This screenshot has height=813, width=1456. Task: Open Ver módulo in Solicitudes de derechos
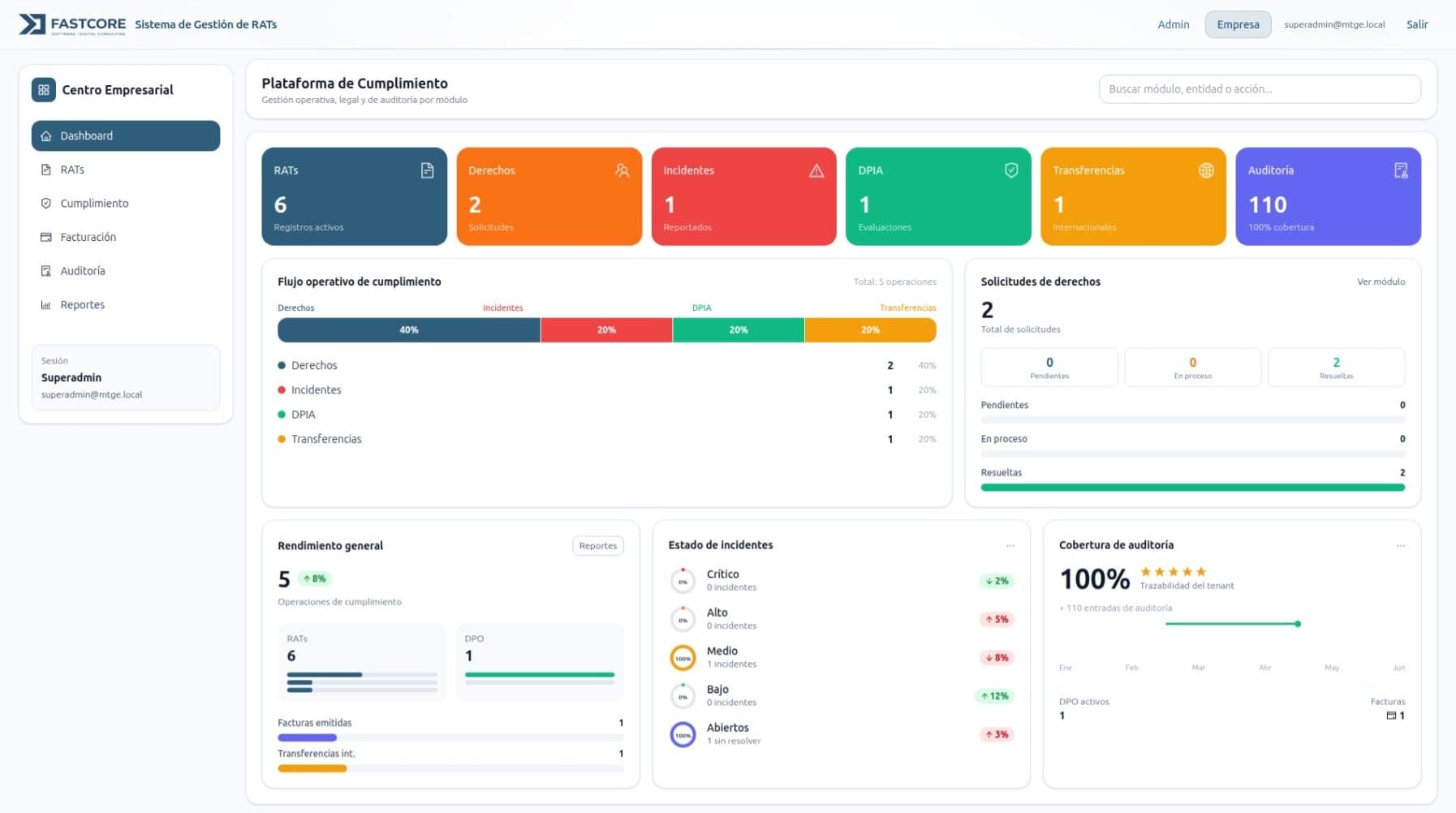tap(1381, 282)
